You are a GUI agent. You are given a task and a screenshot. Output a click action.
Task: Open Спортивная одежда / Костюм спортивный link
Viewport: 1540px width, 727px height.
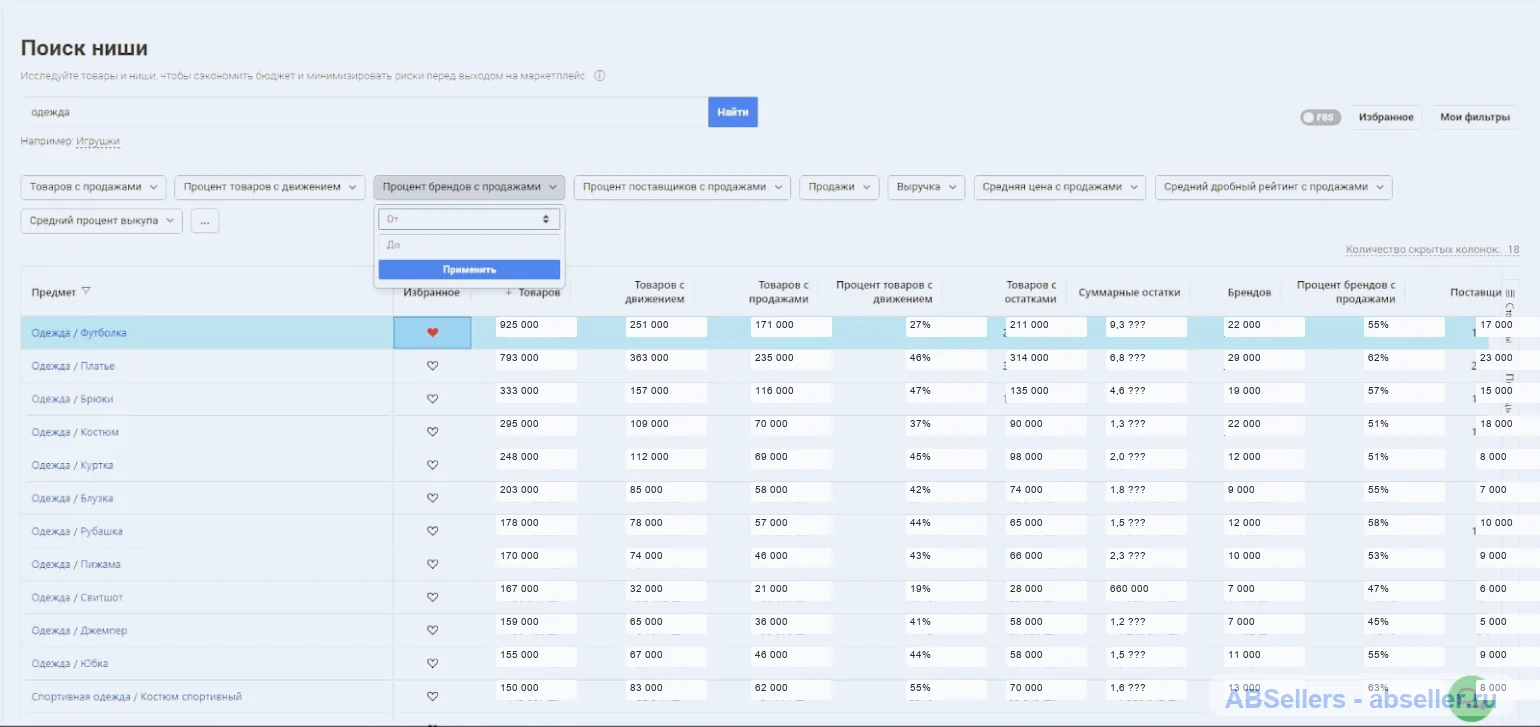[x=137, y=696]
